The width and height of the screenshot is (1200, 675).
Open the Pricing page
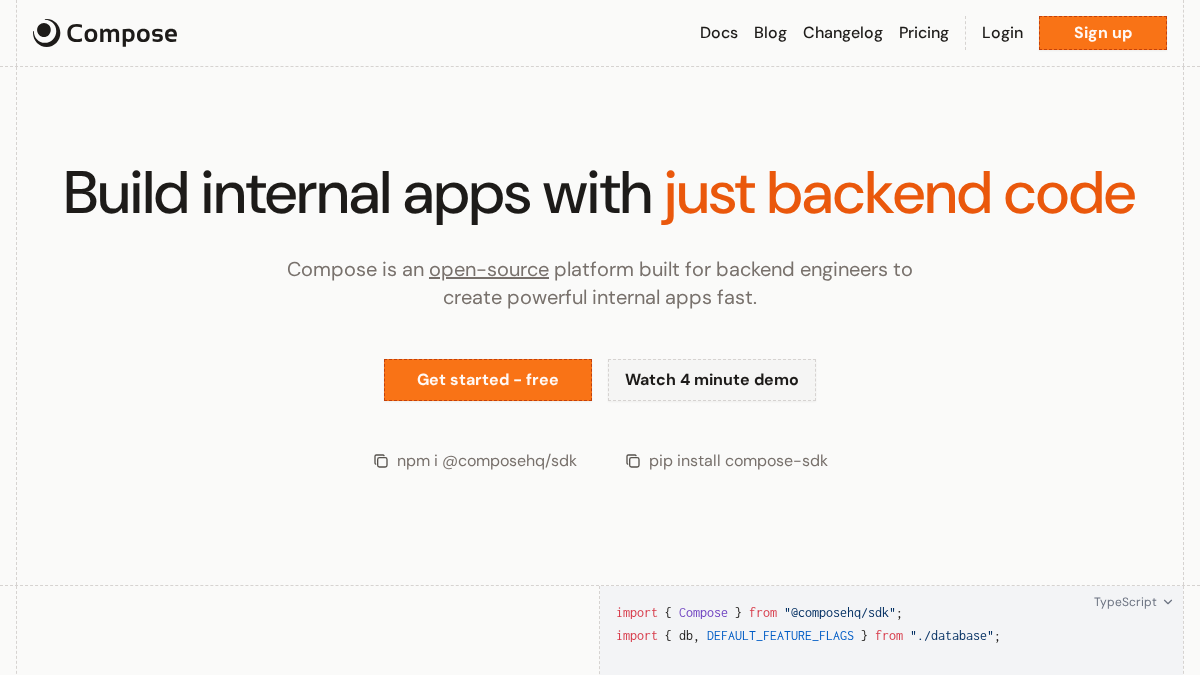[924, 33]
